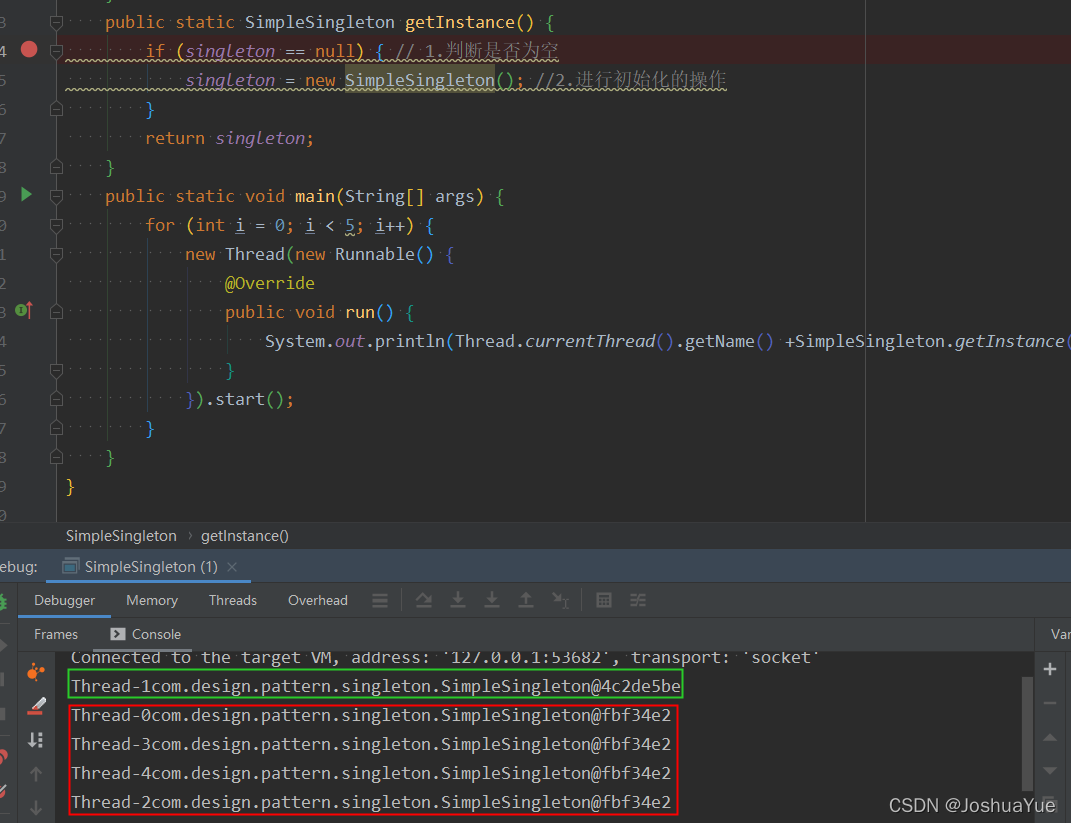This screenshot has width=1071, height=823.
Task: Open the Memory tab
Action: coord(152,600)
